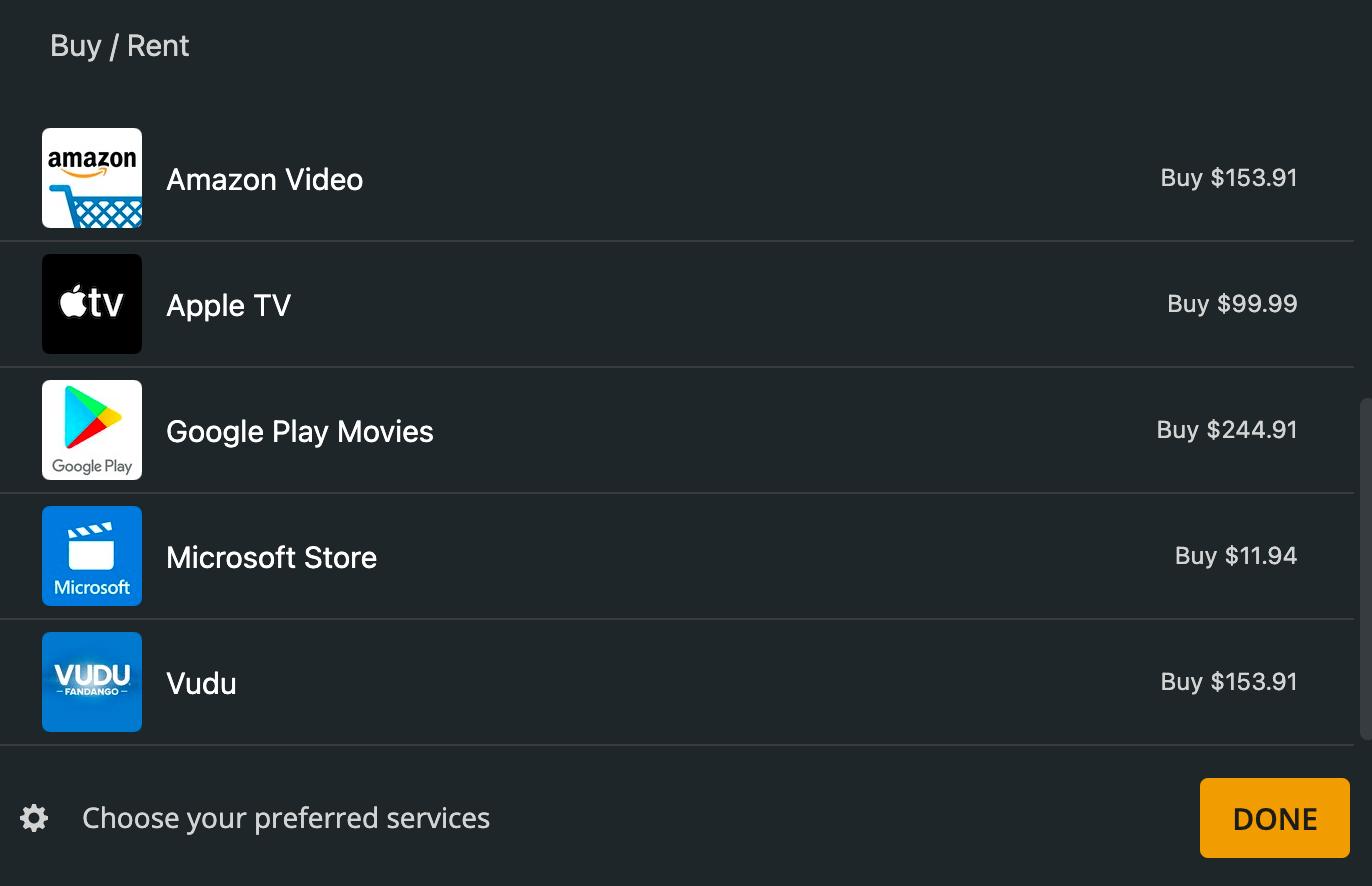
Task: Click the Amazon Video shopping cart icon
Action: click(x=92, y=178)
